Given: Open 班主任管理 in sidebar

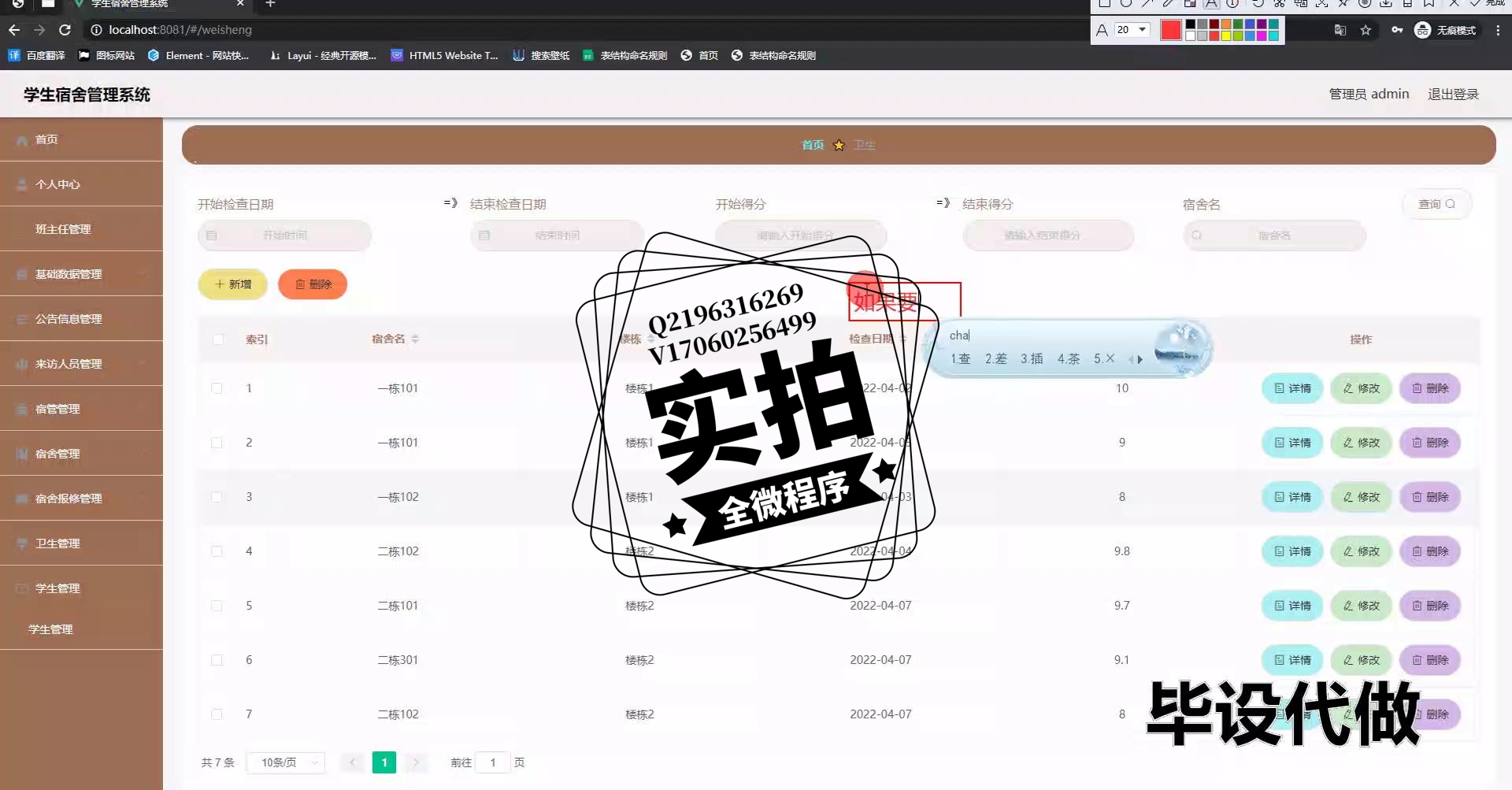Looking at the screenshot, I should point(81,229).
